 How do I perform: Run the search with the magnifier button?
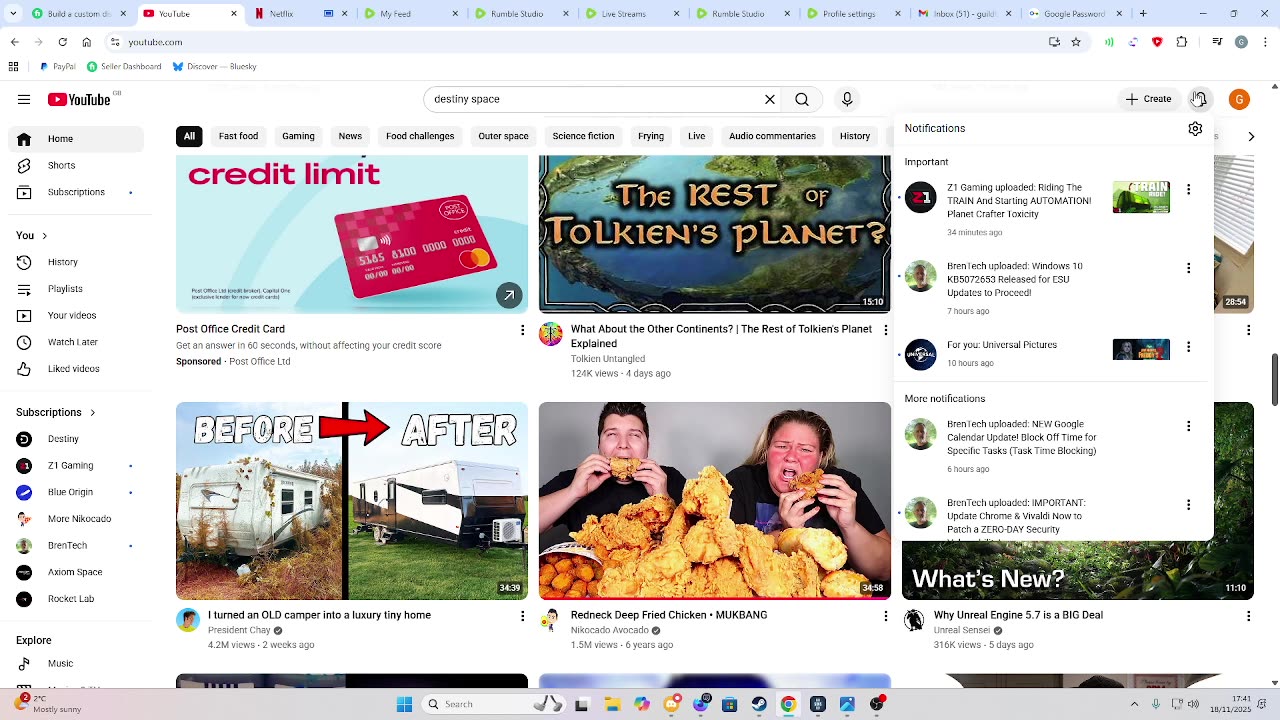coord(802,99)
